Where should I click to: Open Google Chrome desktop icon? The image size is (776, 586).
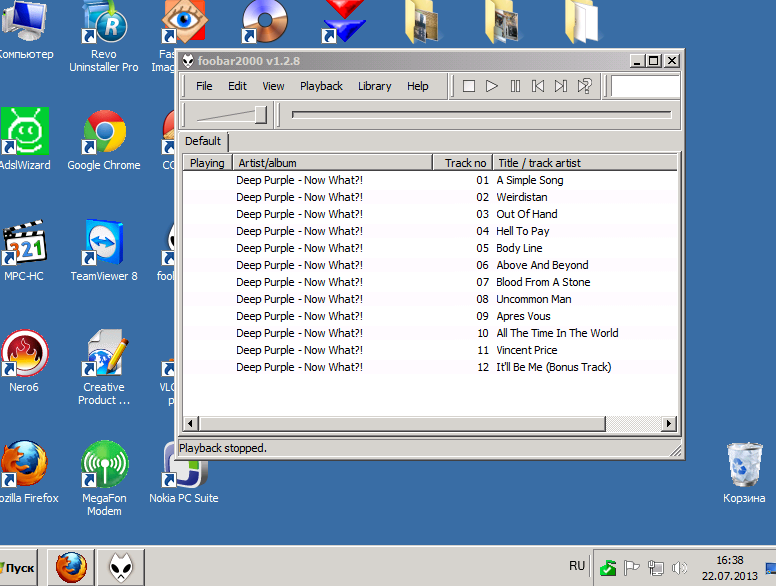click(104, 141)
